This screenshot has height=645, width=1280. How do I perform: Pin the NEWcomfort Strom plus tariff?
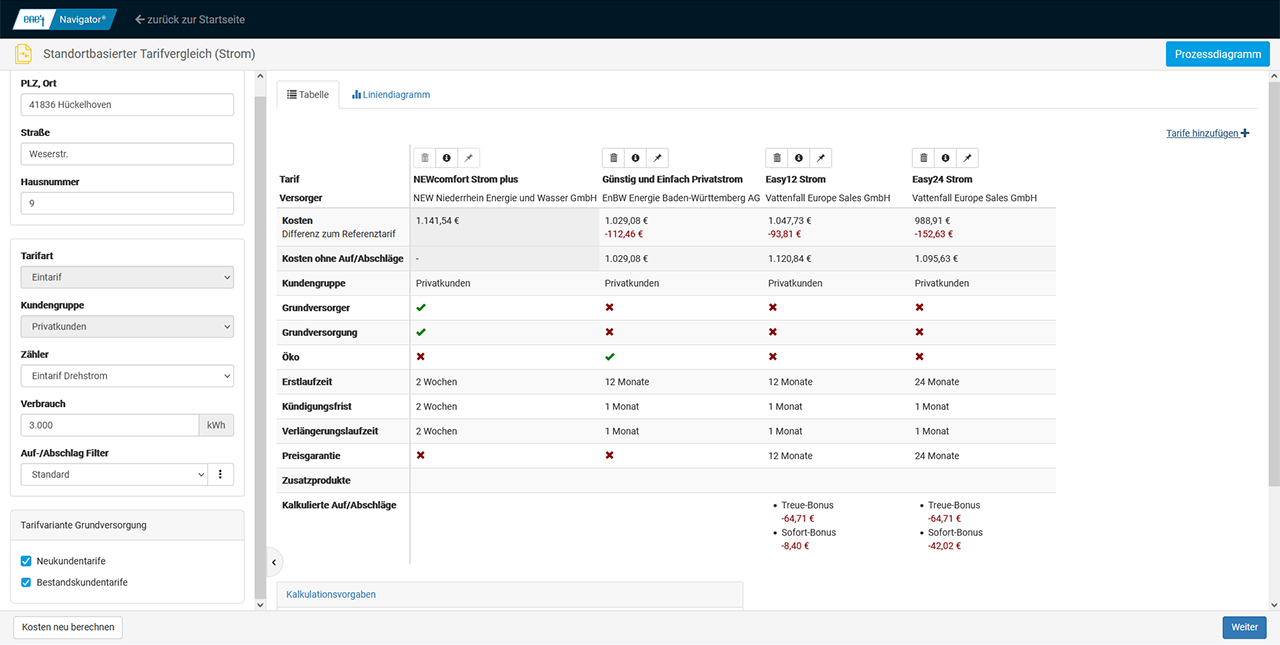[x=468, y=158]
